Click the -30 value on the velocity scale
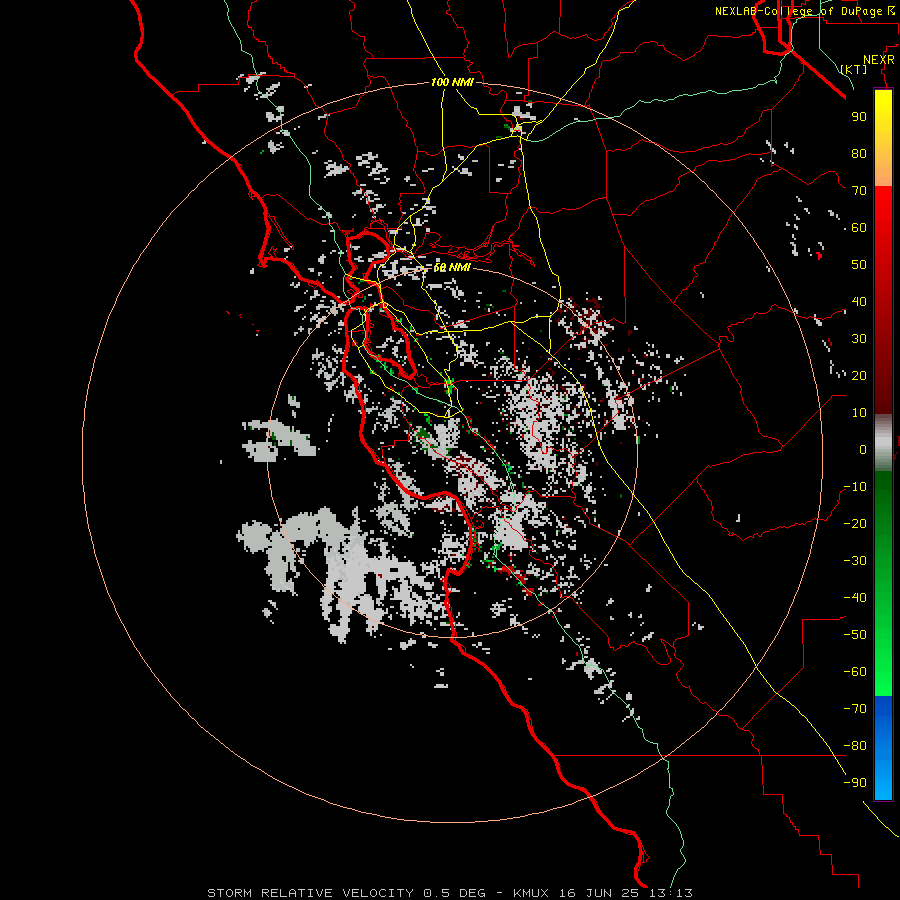 pos(855,561)
